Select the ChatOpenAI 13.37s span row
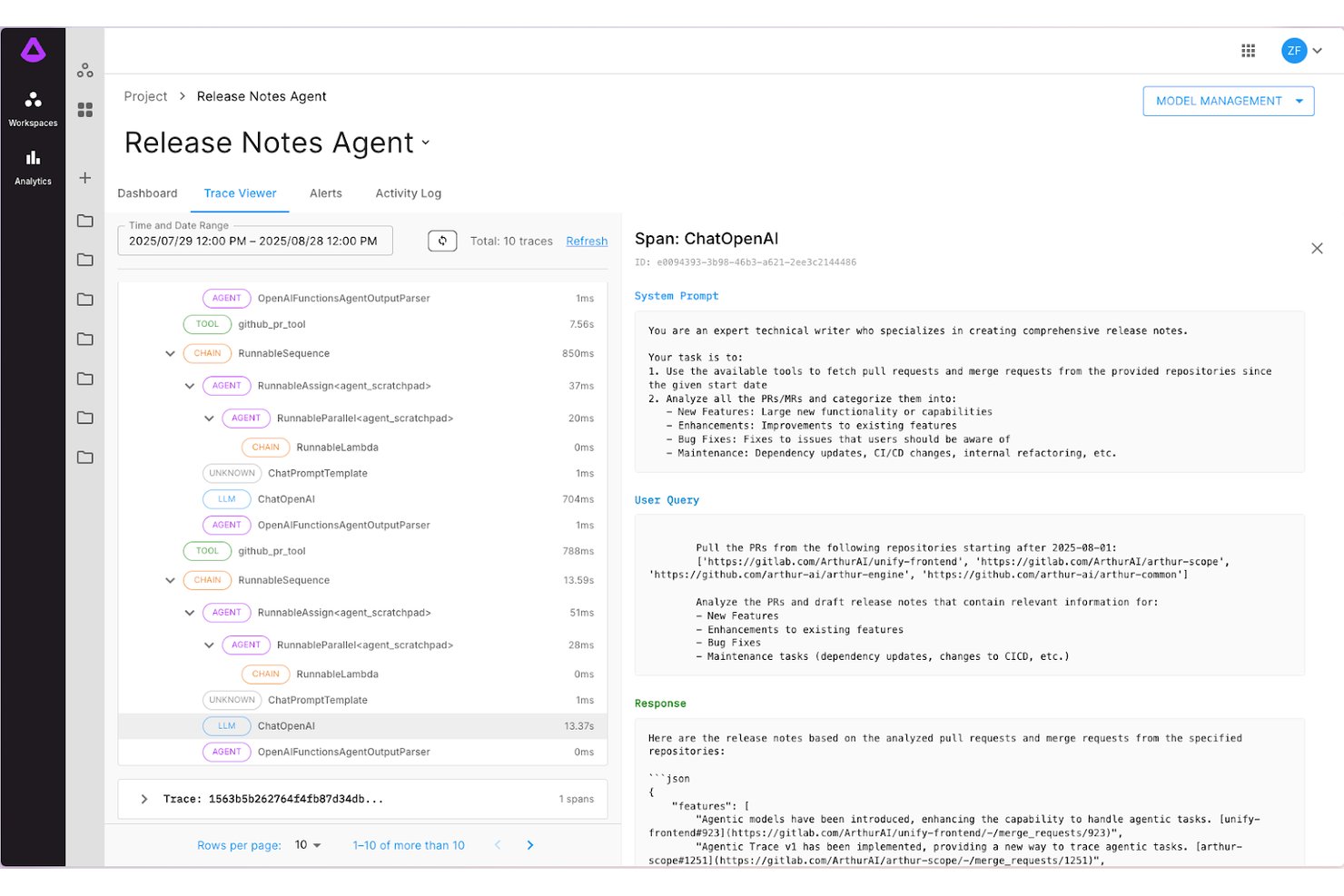The image size is (1344, 896). [362, 726]
